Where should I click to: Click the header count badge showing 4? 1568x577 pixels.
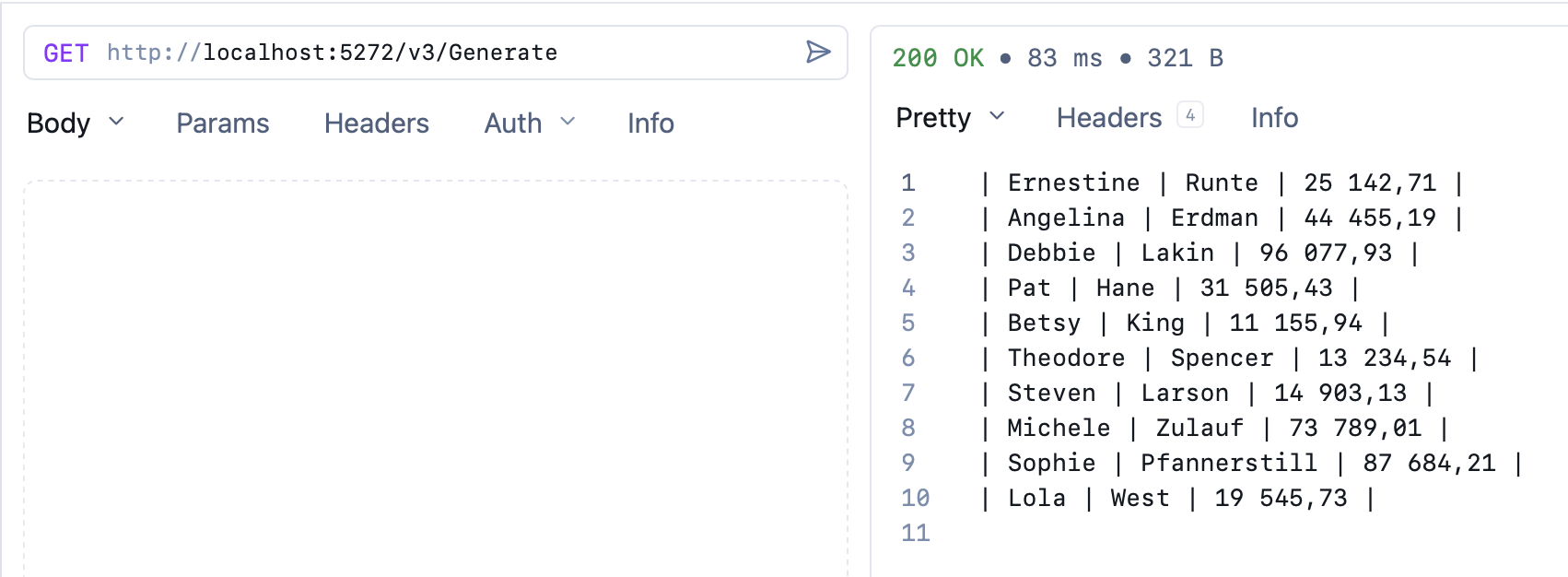[x=1190, y=115]
